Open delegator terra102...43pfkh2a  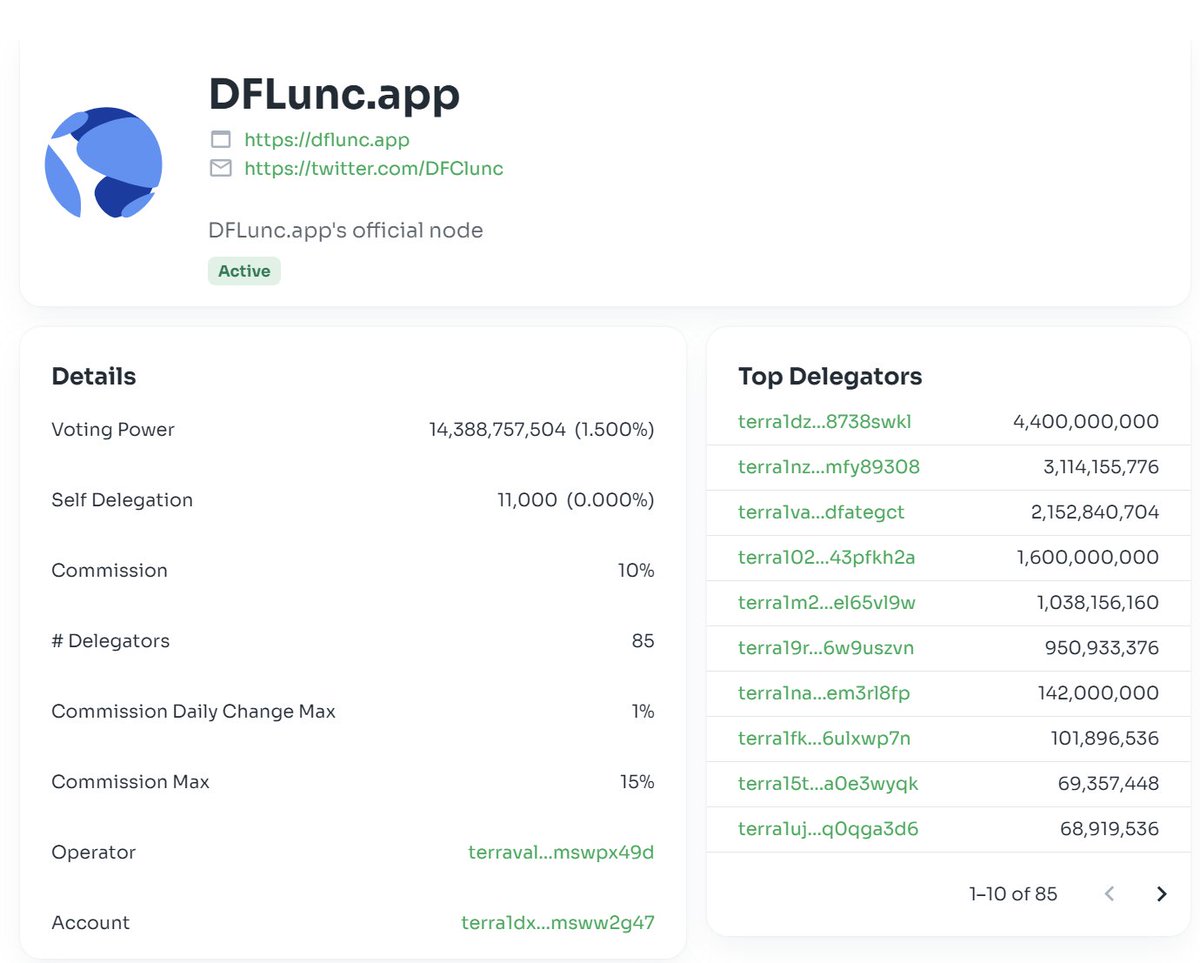pyautogui.click(x=827, y=557)
